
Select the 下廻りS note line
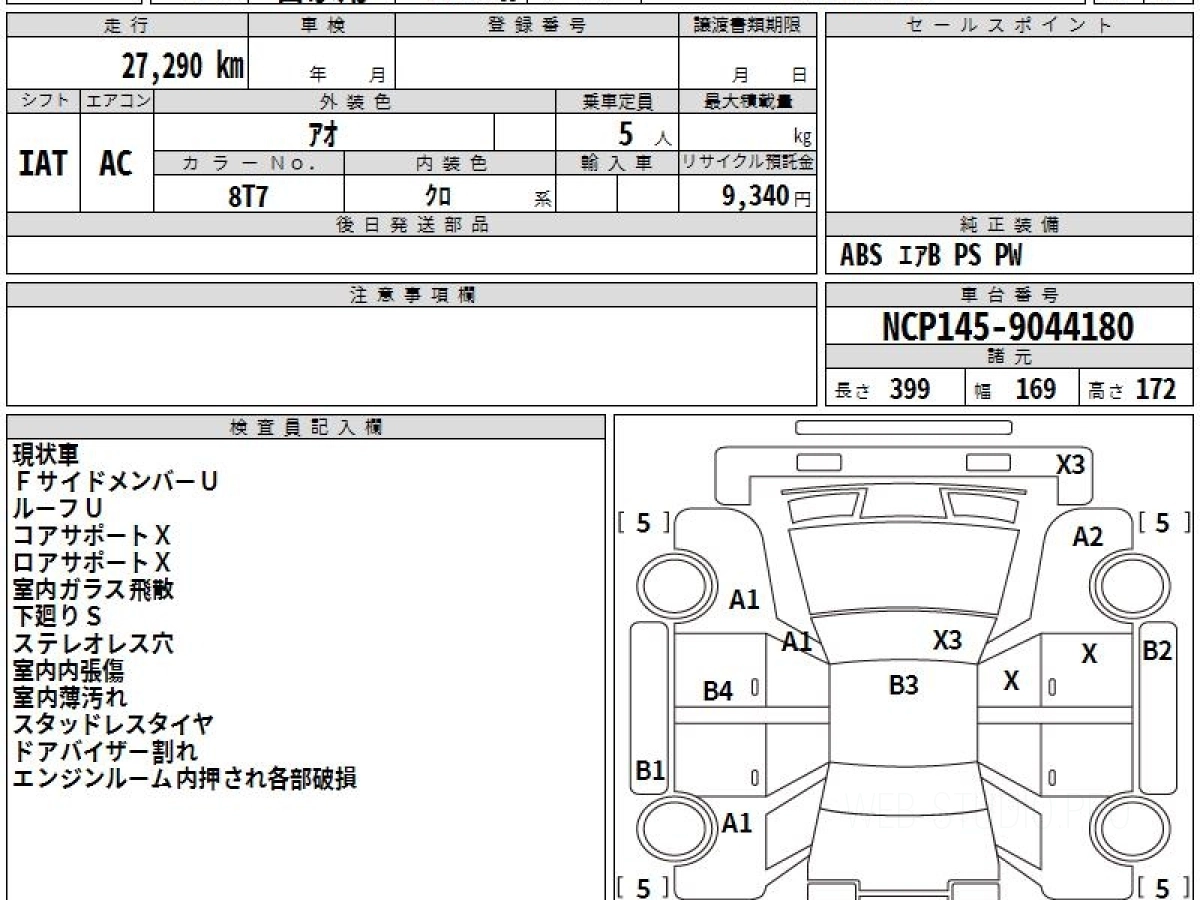point(57,617)
